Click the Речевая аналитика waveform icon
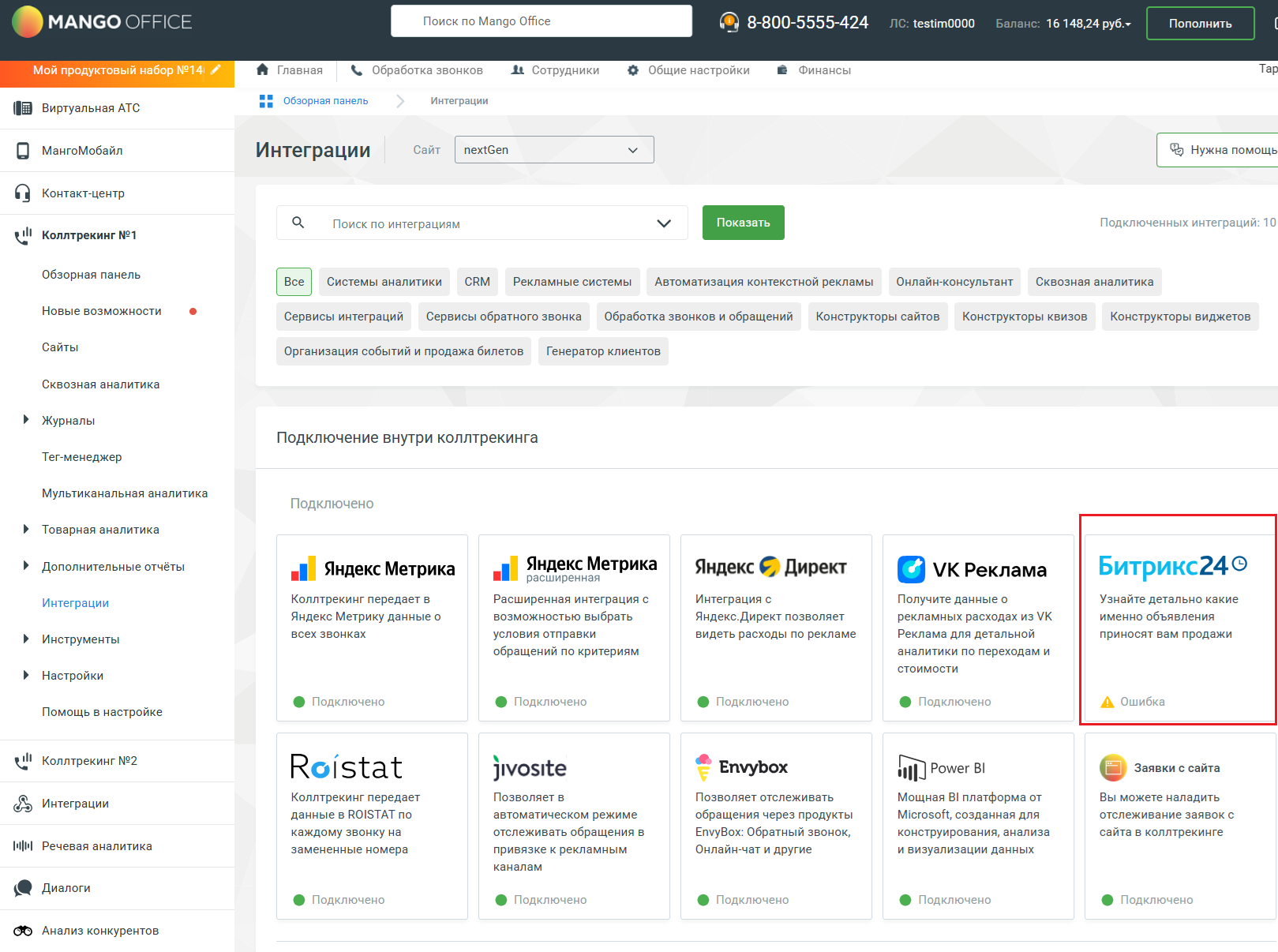This screenshot has width=1278, height=952. coord(23,846)
